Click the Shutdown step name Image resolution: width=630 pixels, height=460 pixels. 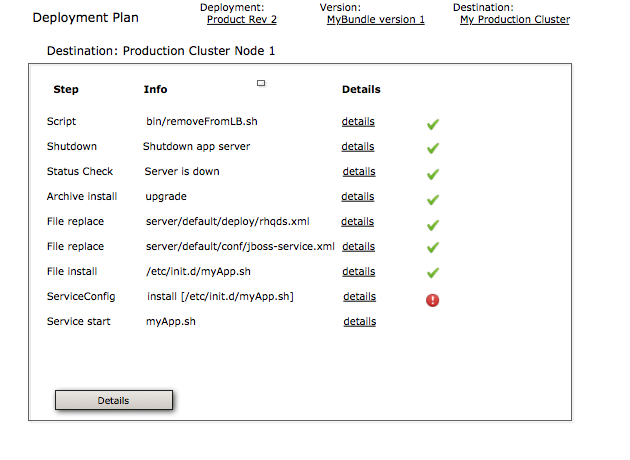point(72,146)
